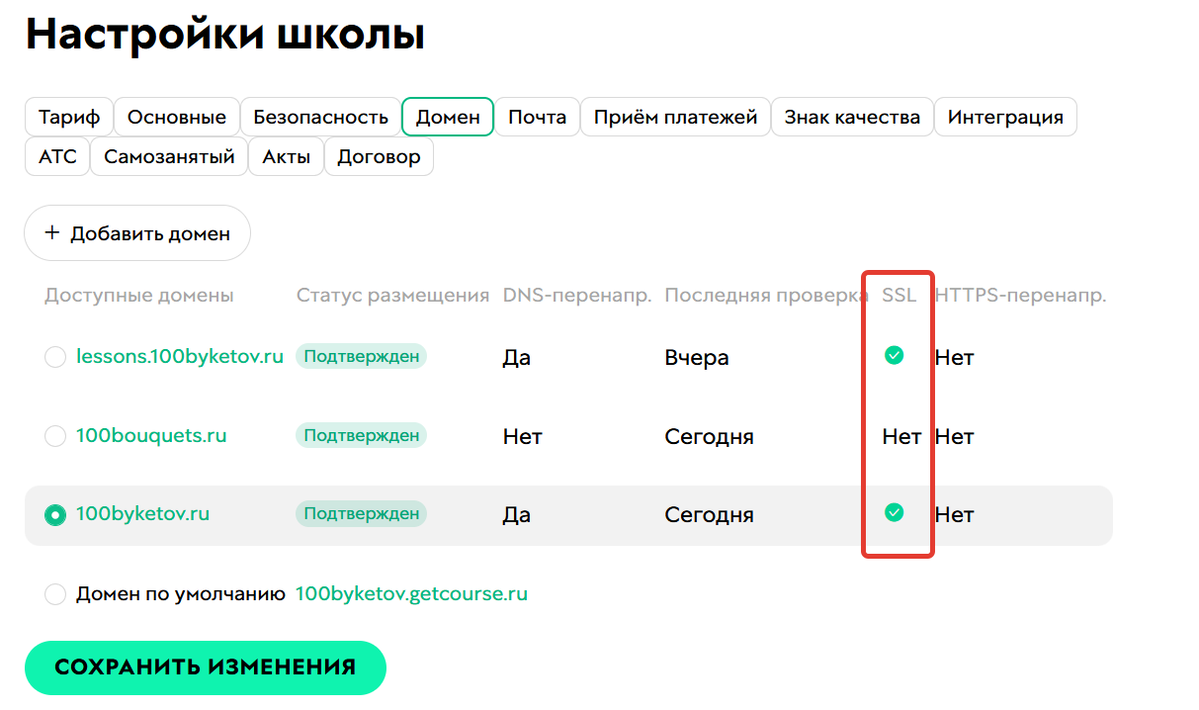Choose the Домен по умолчанию radio

coord(55,594)
